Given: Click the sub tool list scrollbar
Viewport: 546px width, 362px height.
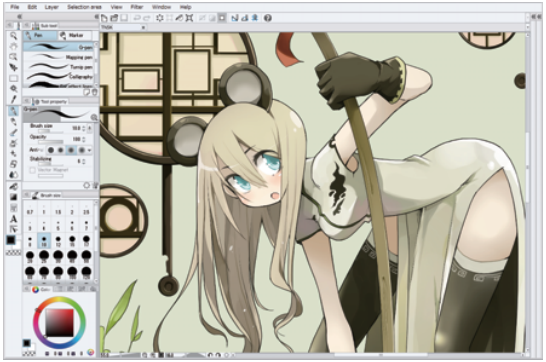Looking at the screenshot, I should pos(96,64).
